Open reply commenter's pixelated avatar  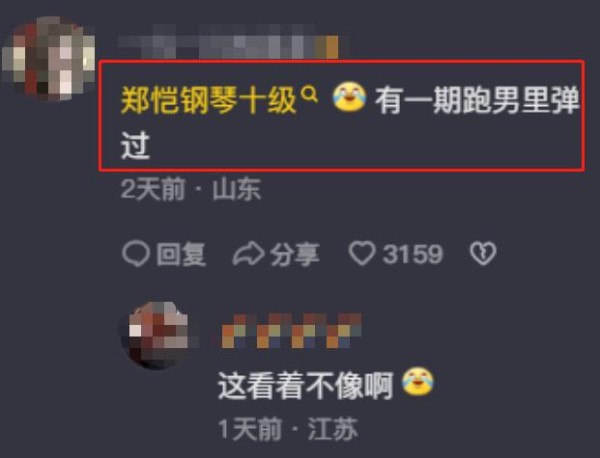pos(158,336)
